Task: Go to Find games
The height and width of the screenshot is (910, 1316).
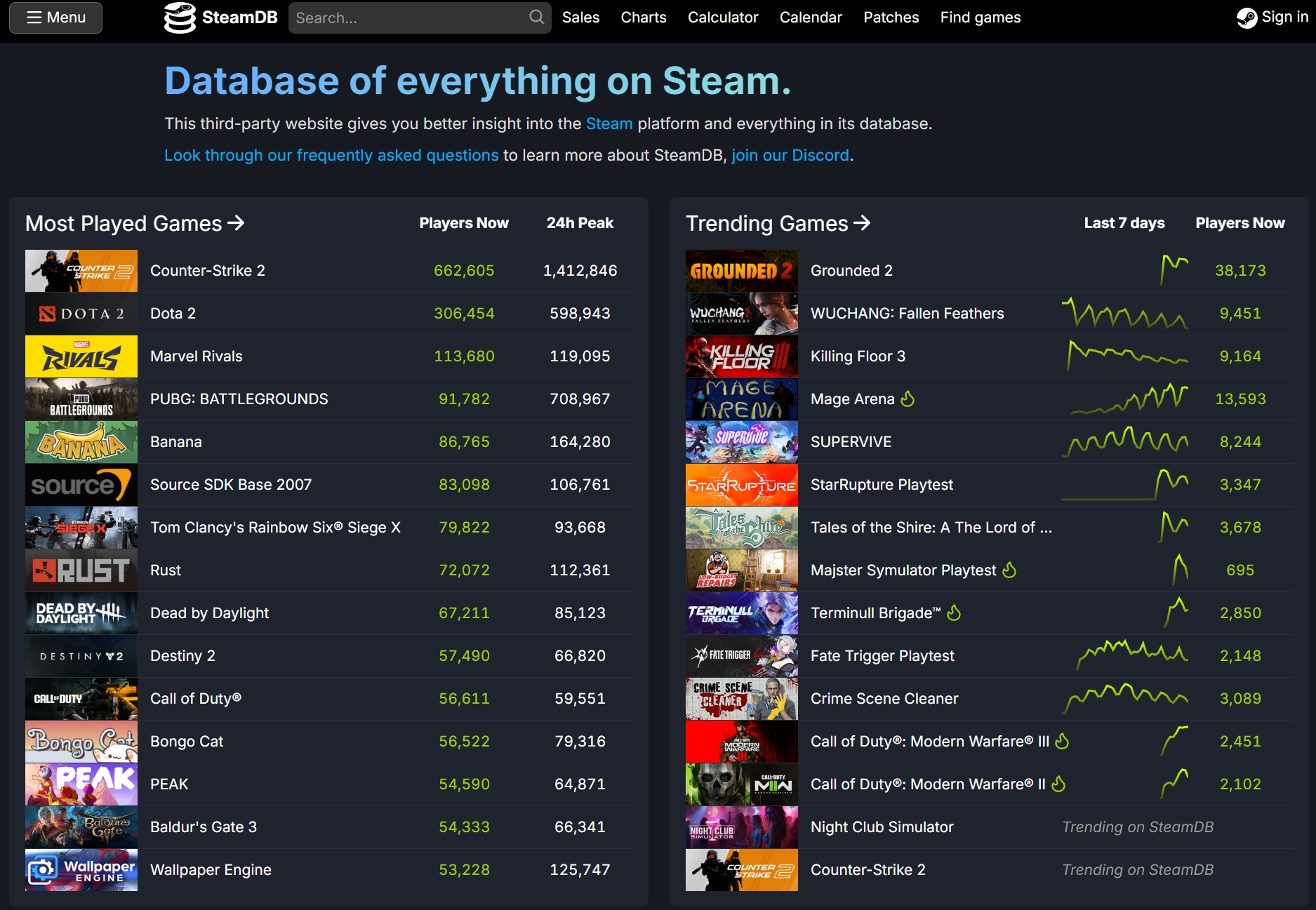Action: (981, 18)
